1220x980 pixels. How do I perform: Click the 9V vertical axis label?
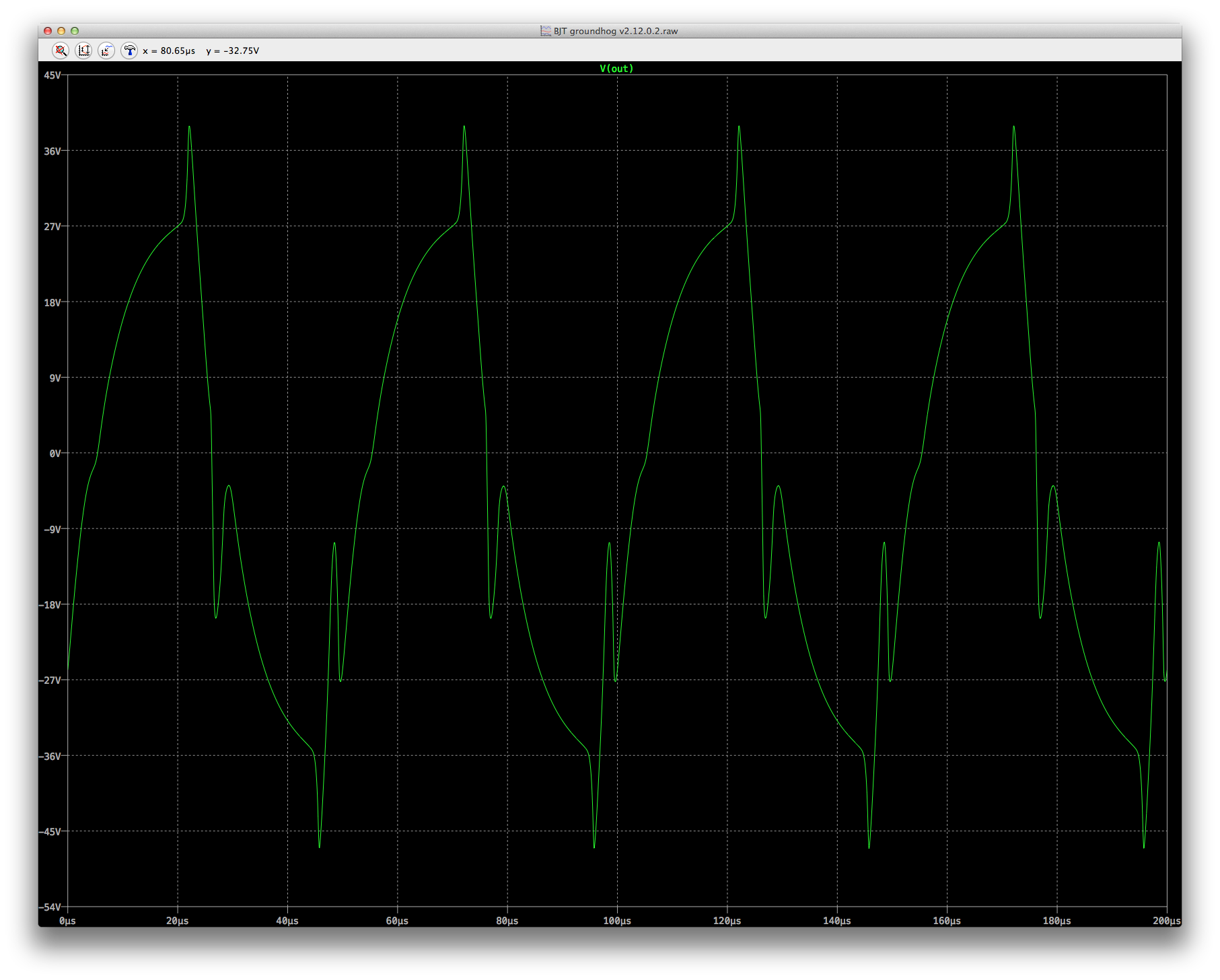55,378
